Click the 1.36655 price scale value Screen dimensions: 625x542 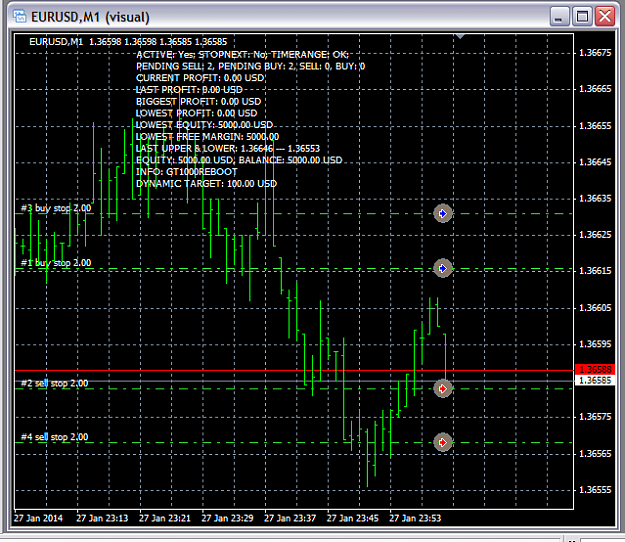[595, 126]
